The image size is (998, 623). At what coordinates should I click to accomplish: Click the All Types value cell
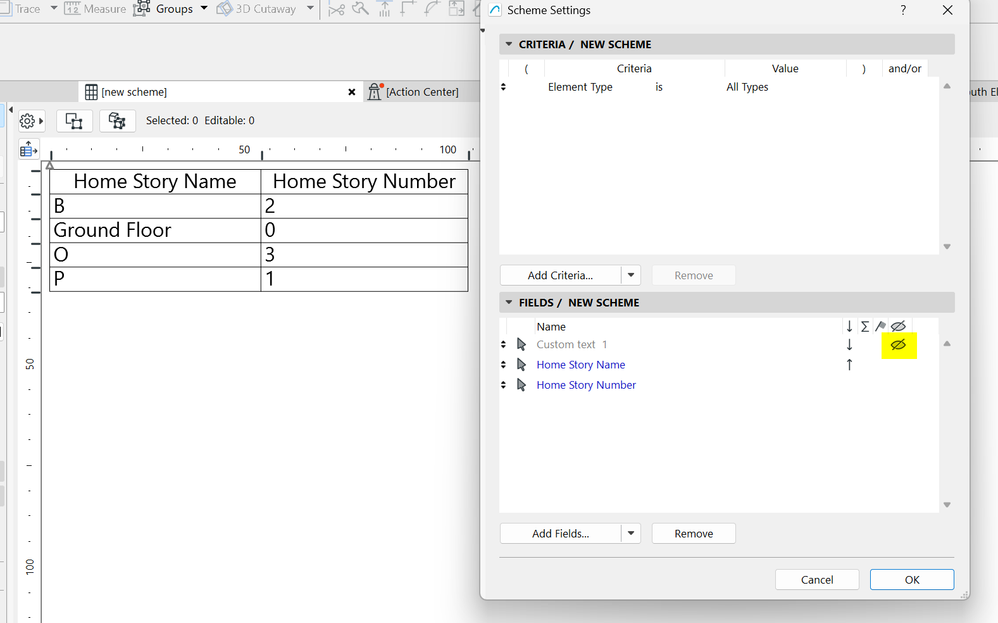tap(747, 87)
